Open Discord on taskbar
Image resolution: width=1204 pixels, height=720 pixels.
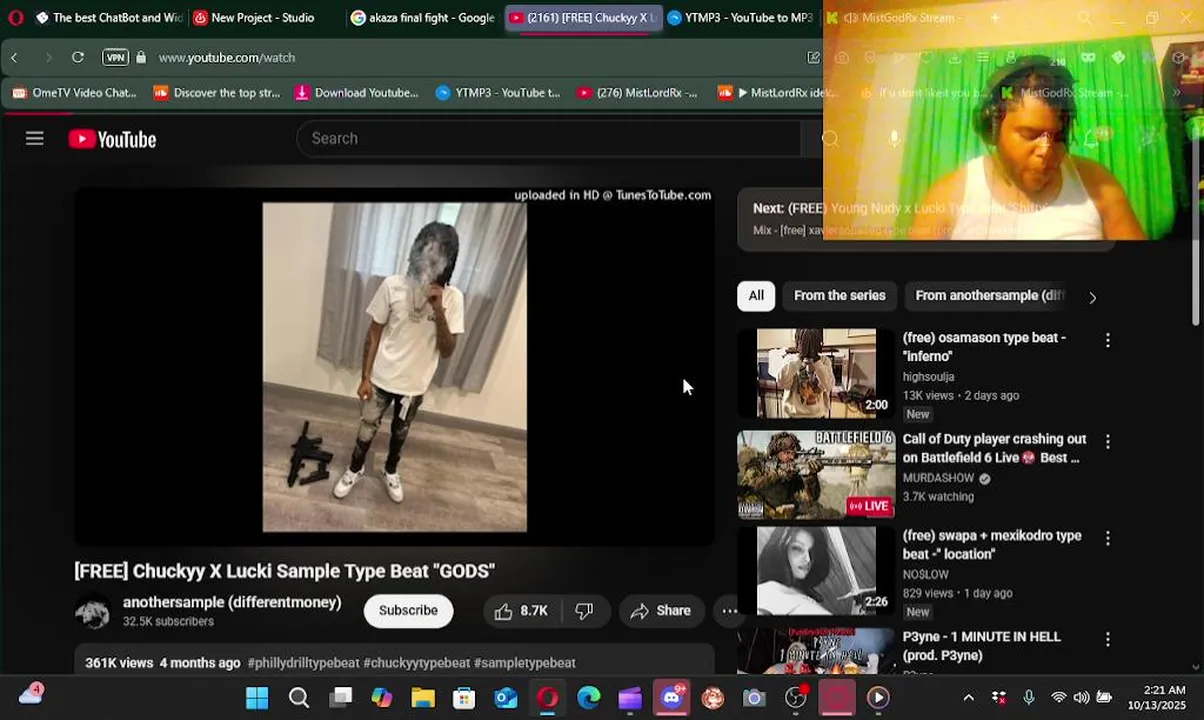[x=671, y=697]
